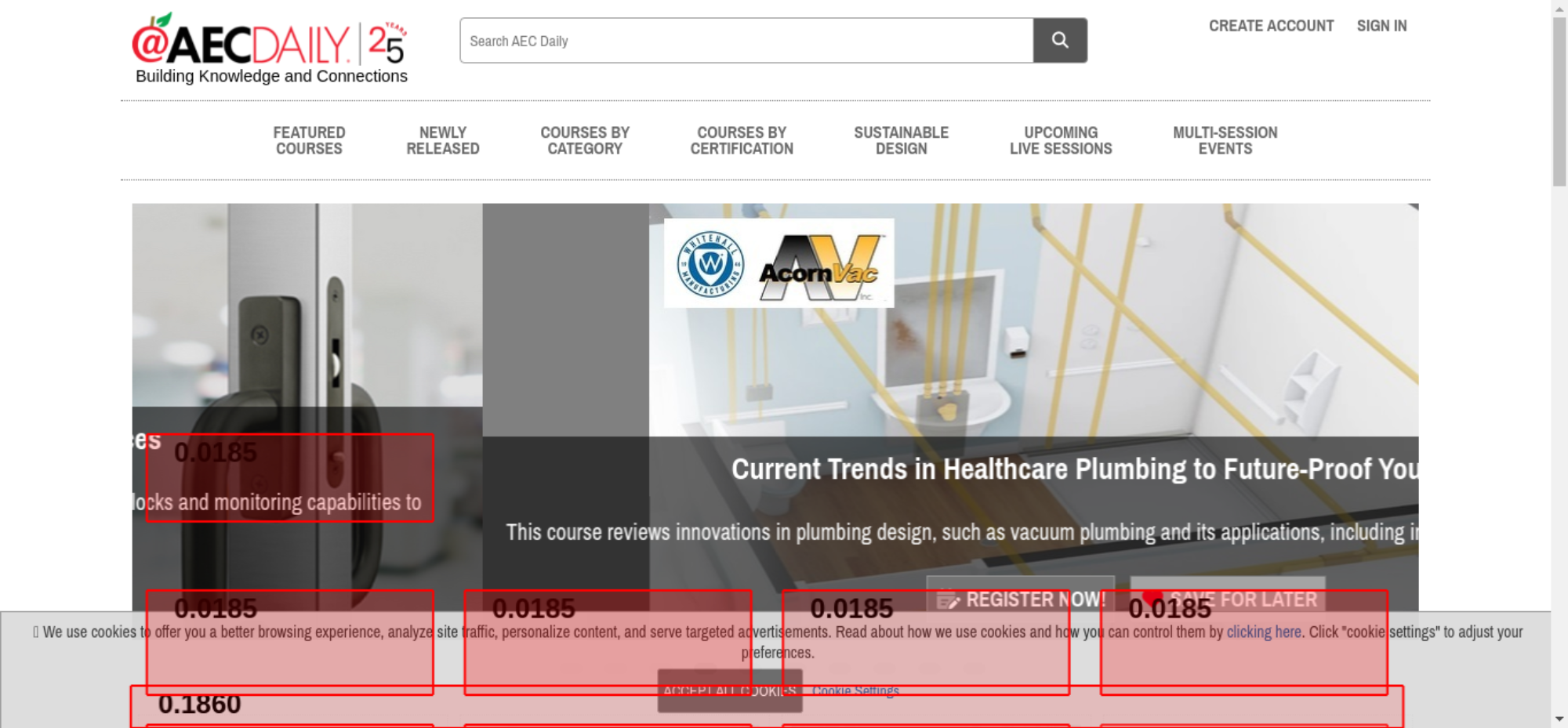Open the AEC Daily logo homepage
The image size is (1568, 728).
pyautogui.click(x=270, y=49)
